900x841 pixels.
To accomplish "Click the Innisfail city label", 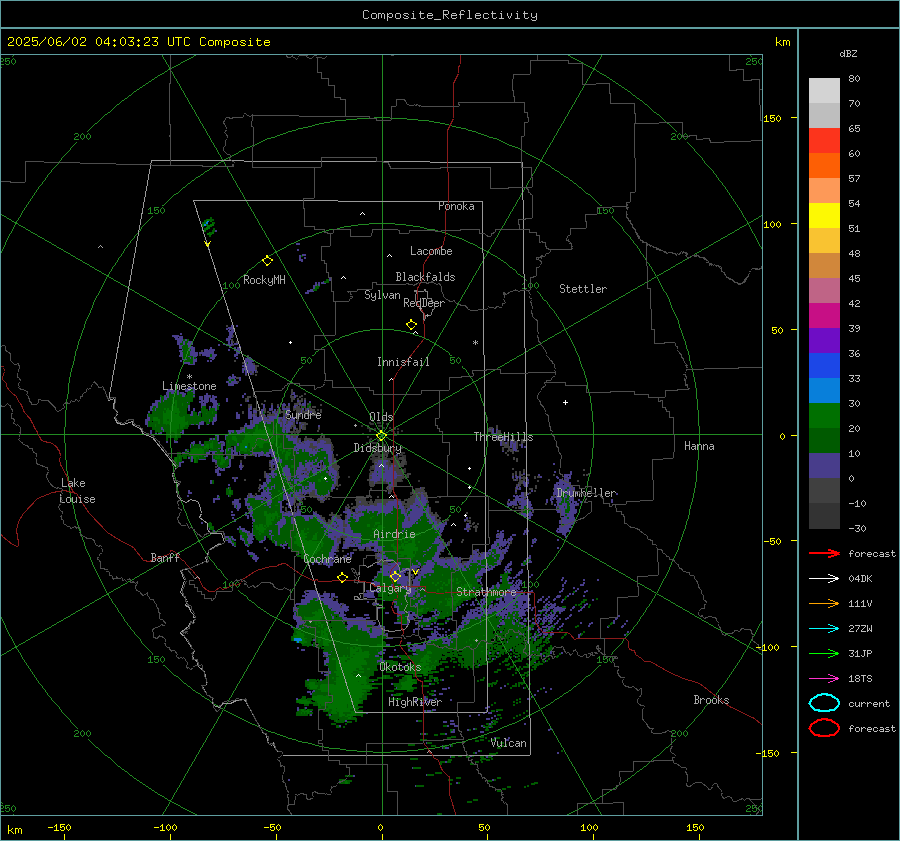I will 403,362.
